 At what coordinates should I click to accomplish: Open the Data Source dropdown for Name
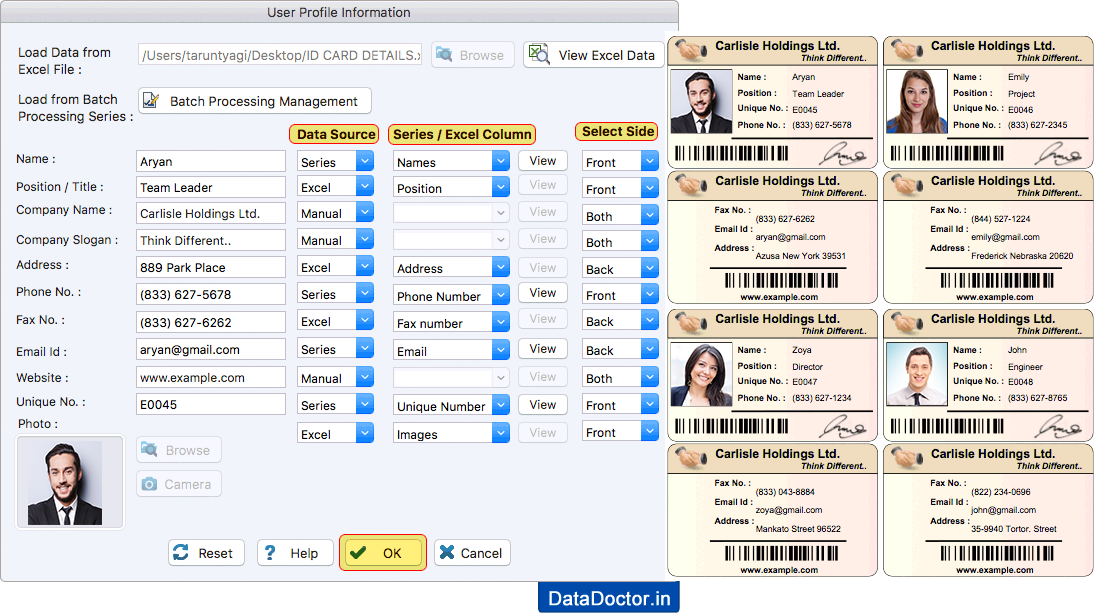point(335,160)
